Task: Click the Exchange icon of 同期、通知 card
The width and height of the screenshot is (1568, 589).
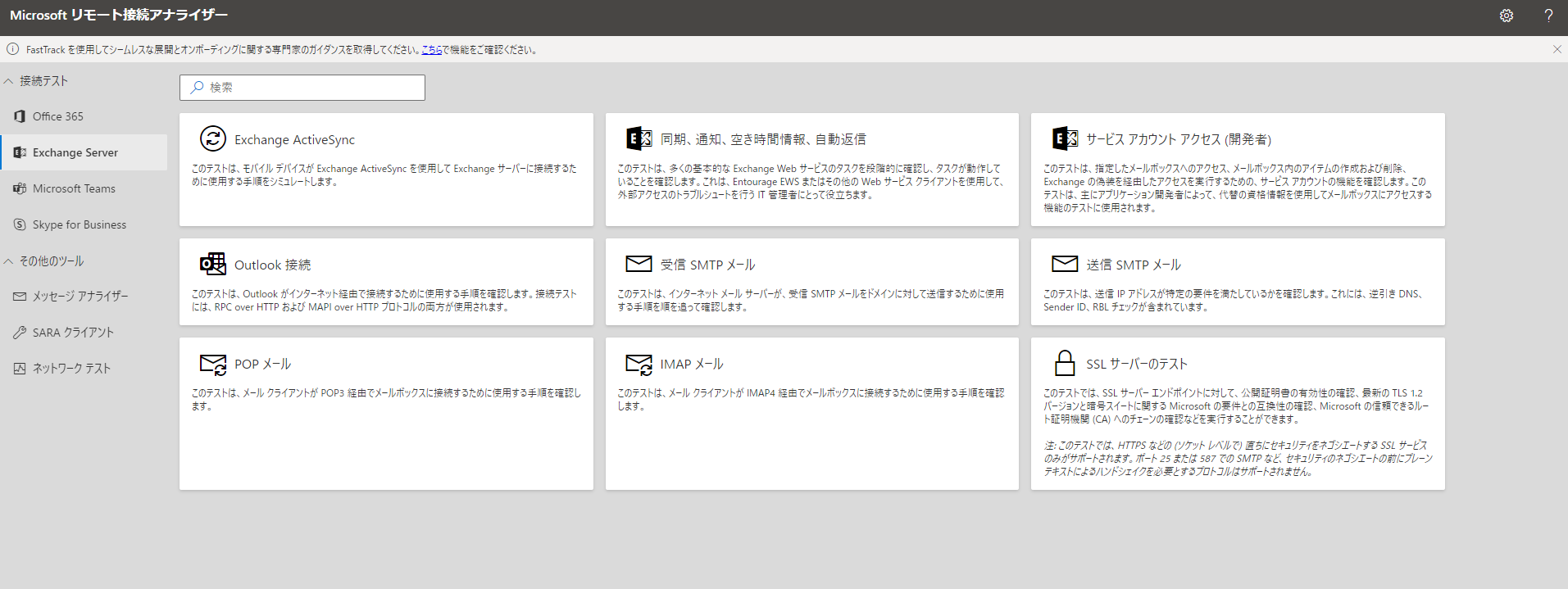Action: (x=639, y=138)
